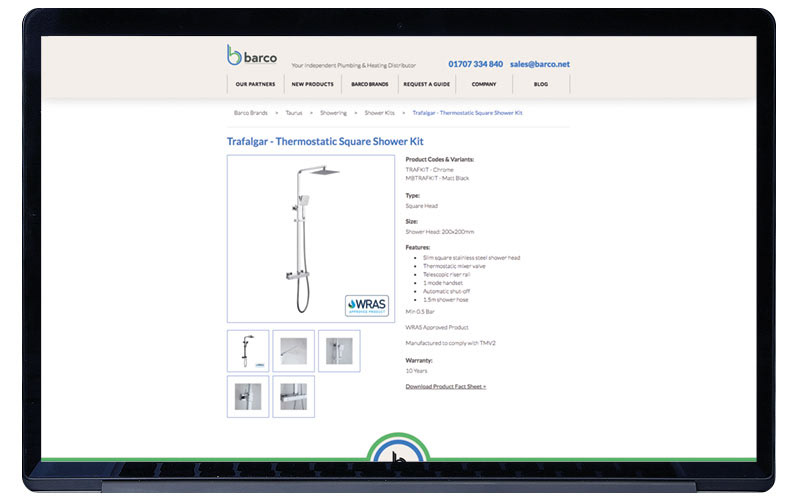Click the phone number 01707 334 840
Image resolution: width=800 pixels, height=500 pixels.
tap(476, 64)
